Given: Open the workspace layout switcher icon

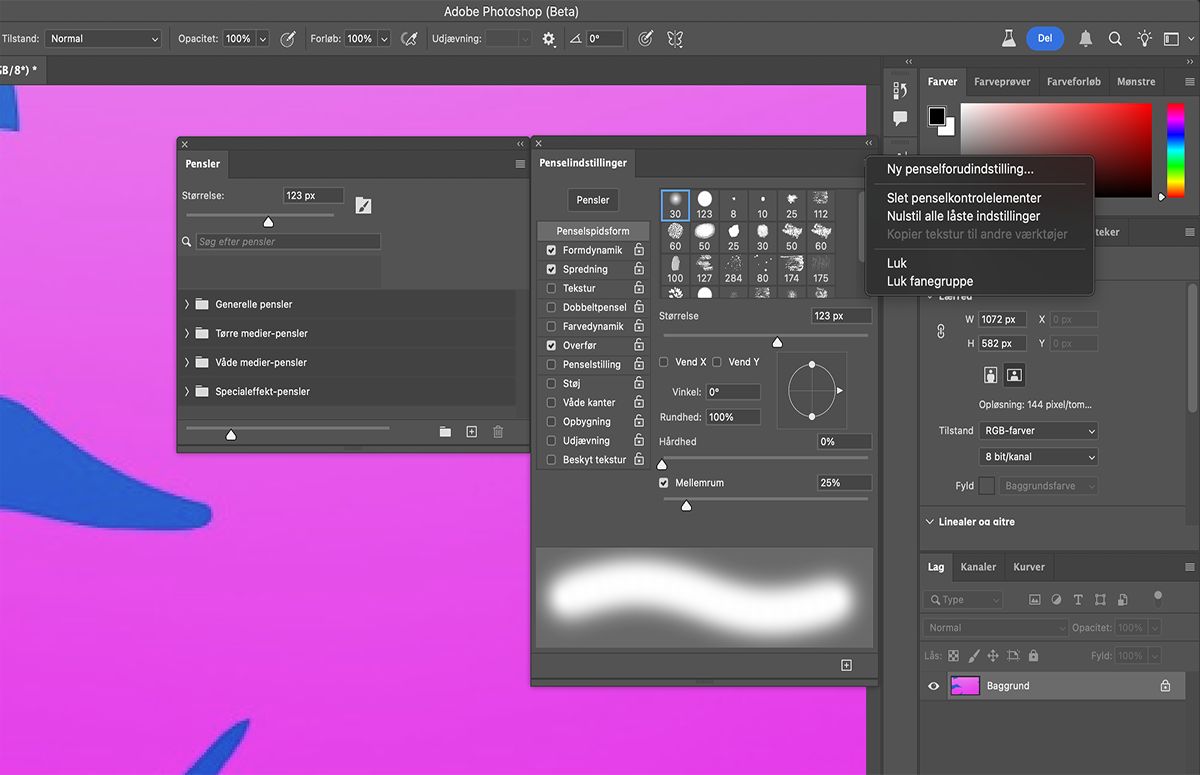Looking at the screenshot, I should [1172, 39].
